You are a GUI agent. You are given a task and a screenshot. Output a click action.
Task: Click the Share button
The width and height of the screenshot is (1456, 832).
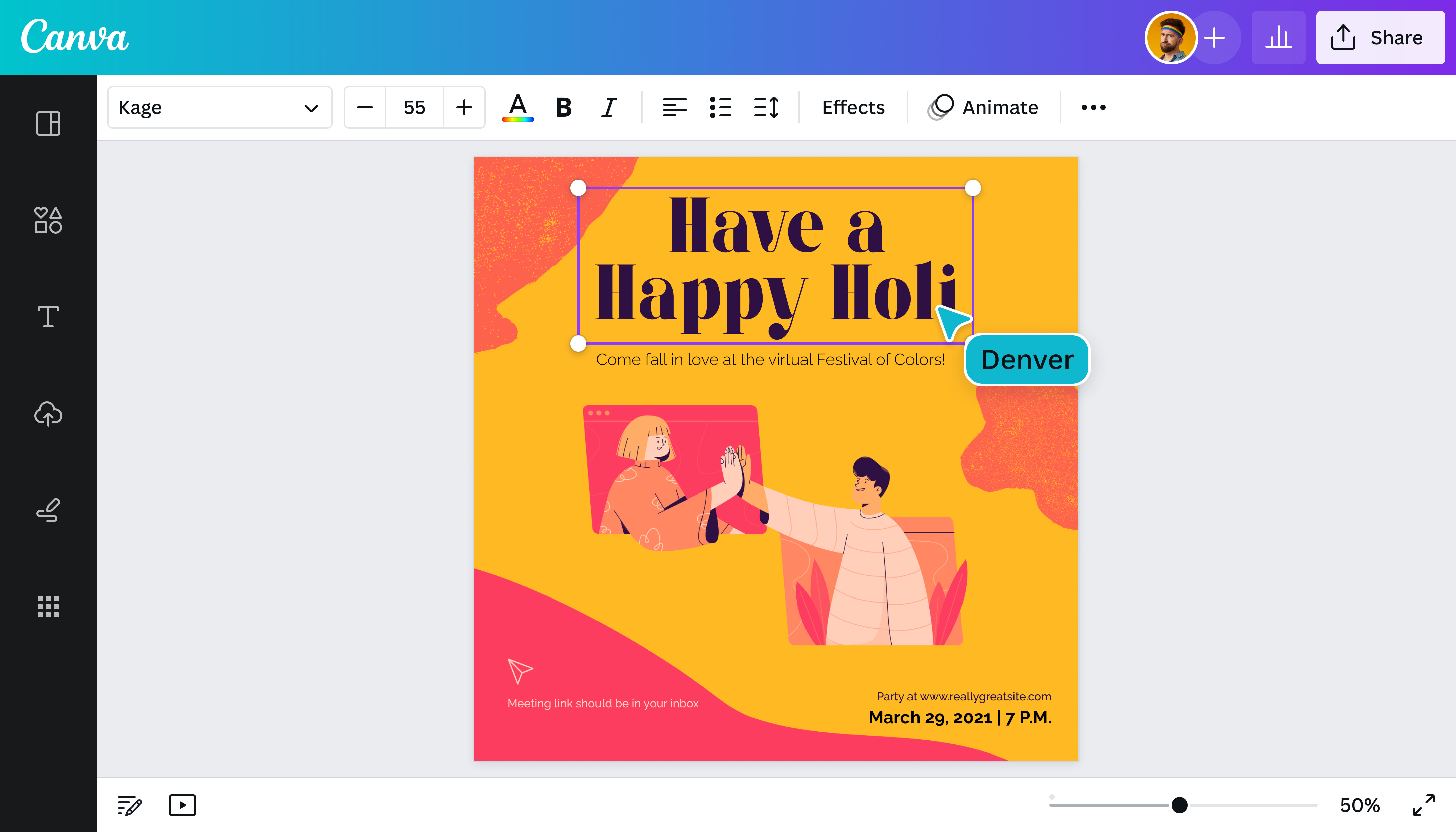[1381, 37]
